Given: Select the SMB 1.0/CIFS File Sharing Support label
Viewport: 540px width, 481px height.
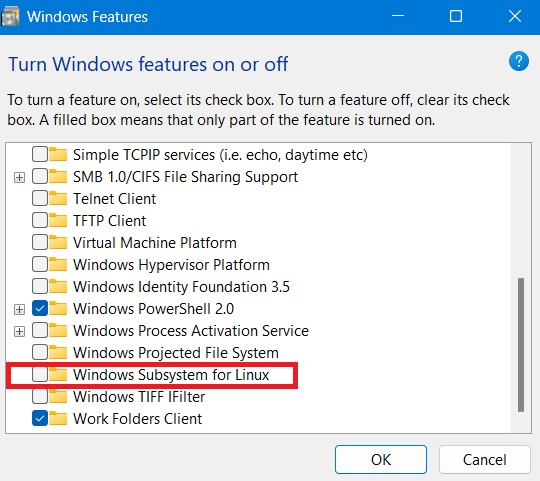Looking at the screenshot, I should [x=185, y=177].
